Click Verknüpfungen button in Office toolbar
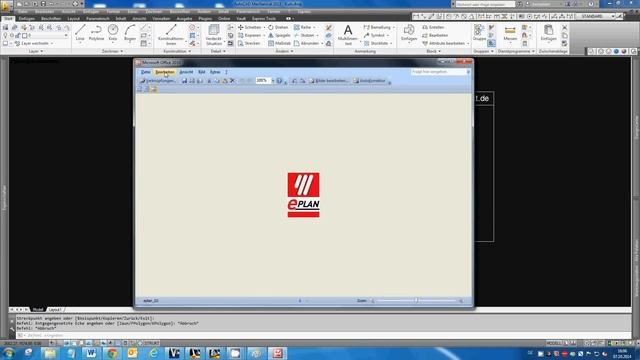Viewport: 640px width, 360px height. tap(158, 81)
